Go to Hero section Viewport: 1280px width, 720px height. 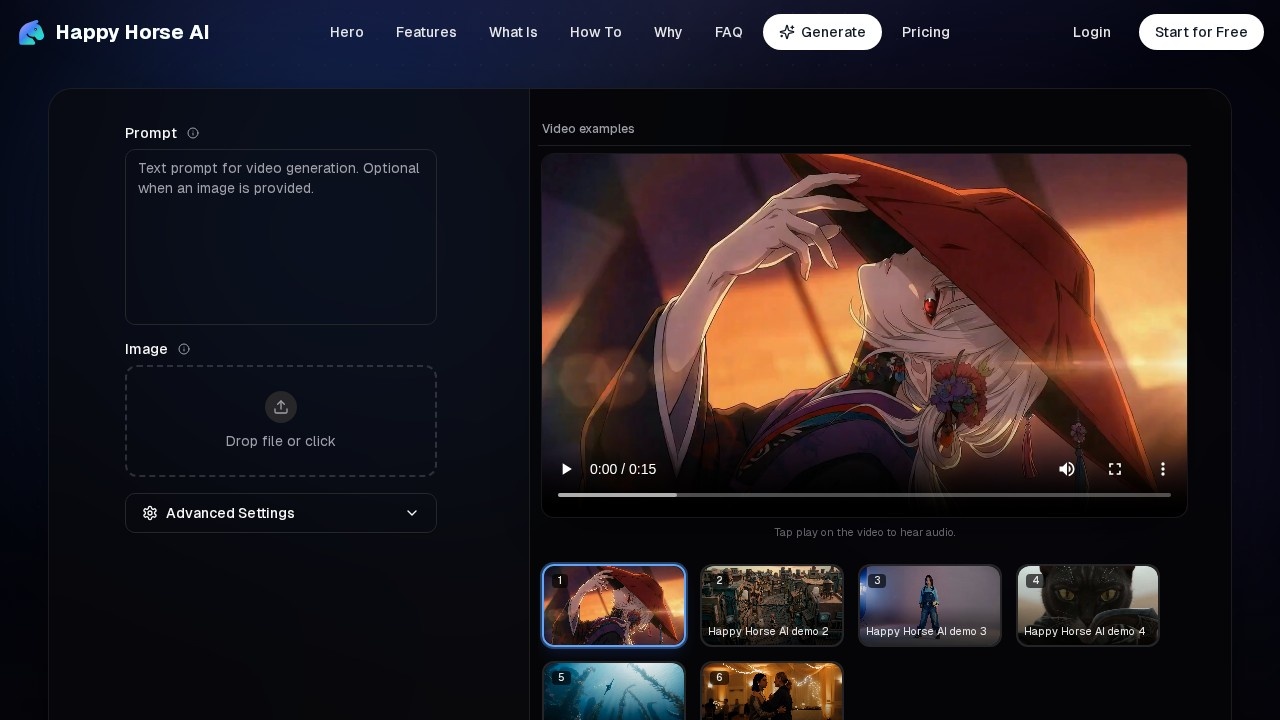(x=347, y=32)
